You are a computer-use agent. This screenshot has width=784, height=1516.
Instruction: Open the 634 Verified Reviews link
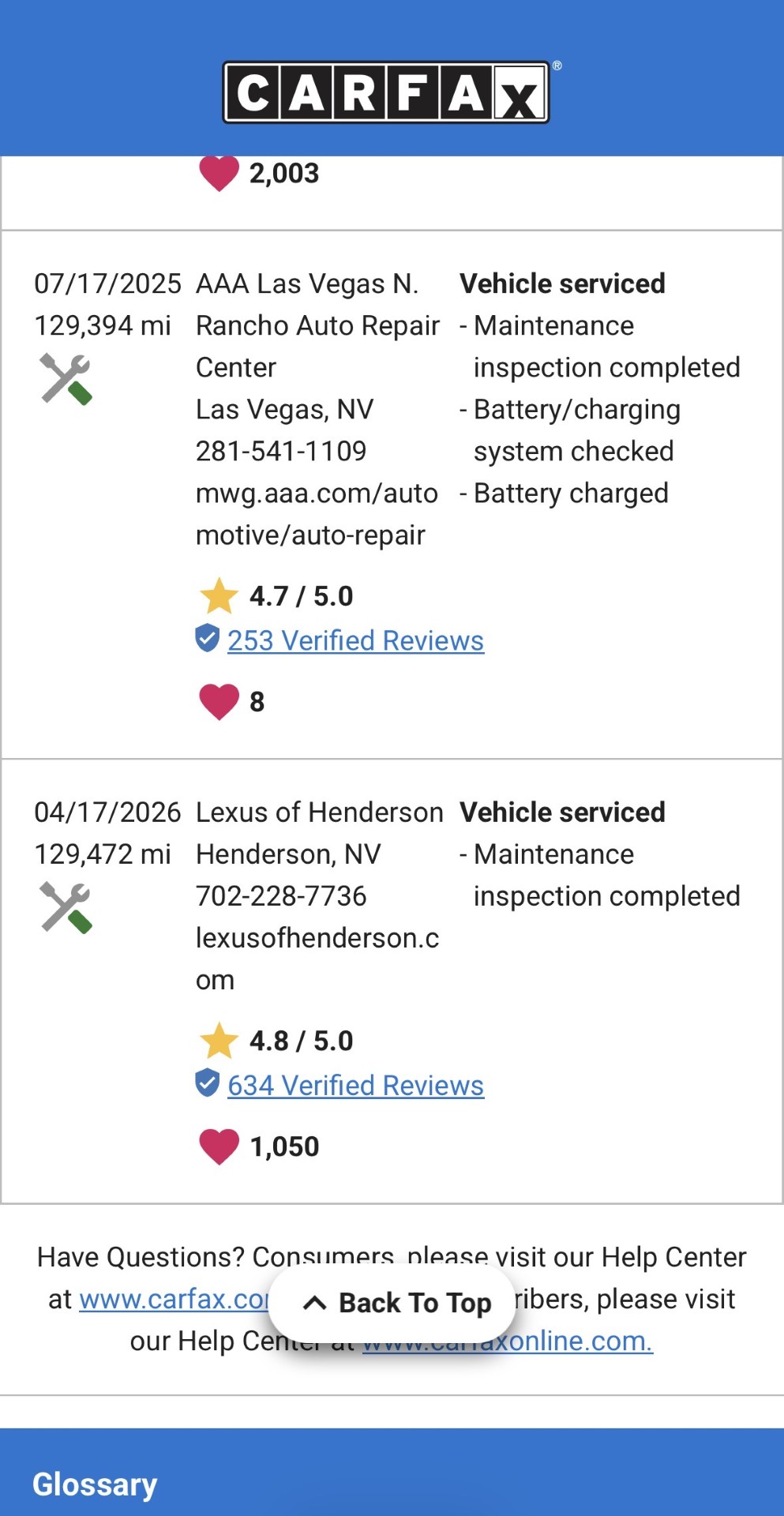click(355, 1086)
